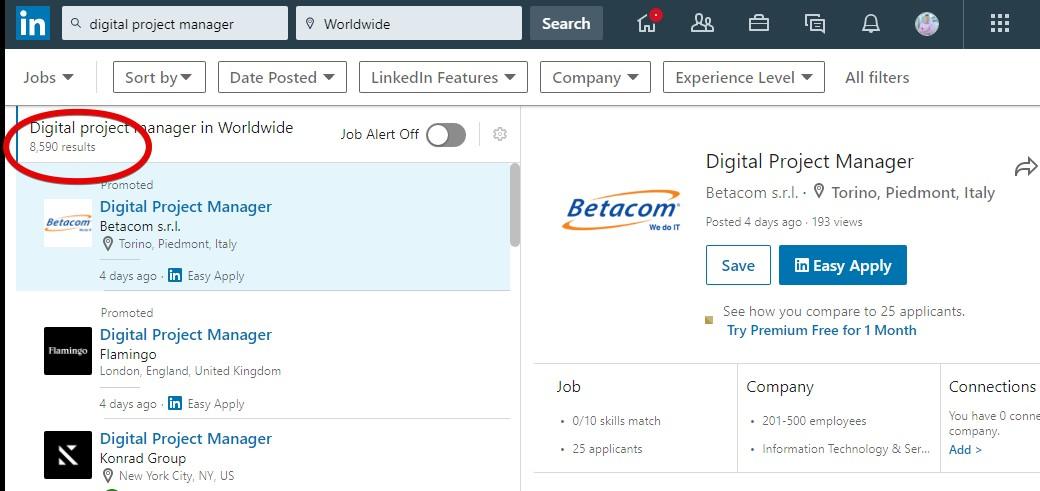Open Betacom Digital Project Manager listing

(186, 207)
